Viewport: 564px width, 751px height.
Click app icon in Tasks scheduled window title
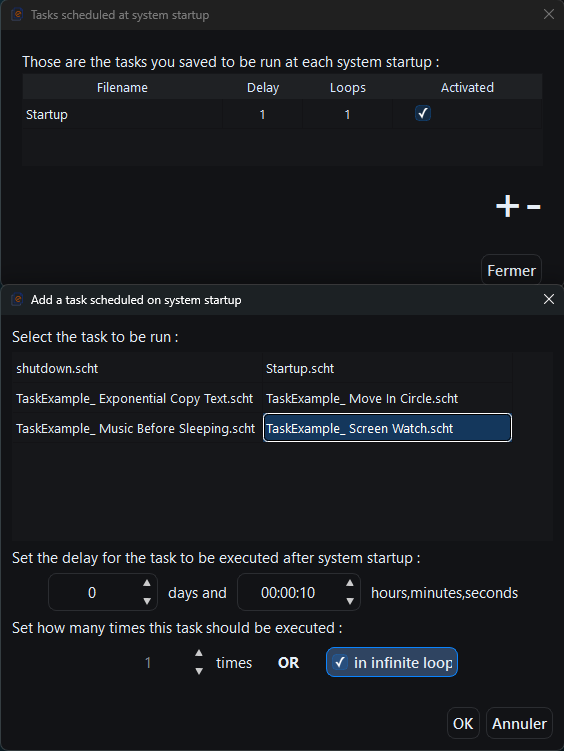17,15
